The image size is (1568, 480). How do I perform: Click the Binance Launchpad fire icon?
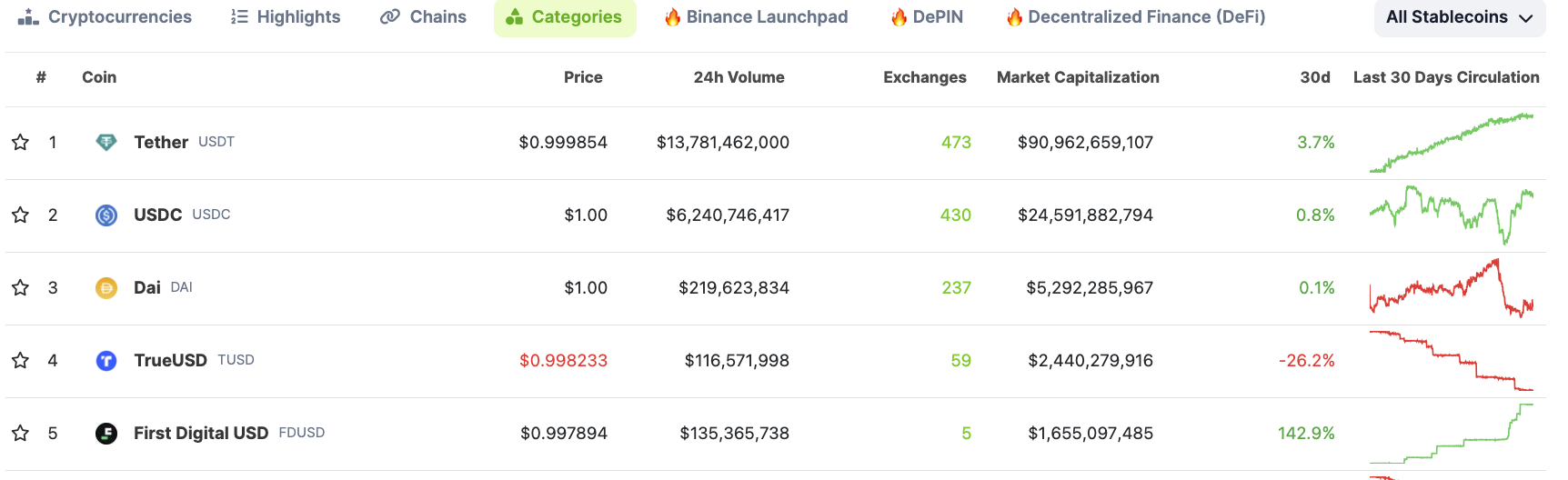click(x=673, y=16)
